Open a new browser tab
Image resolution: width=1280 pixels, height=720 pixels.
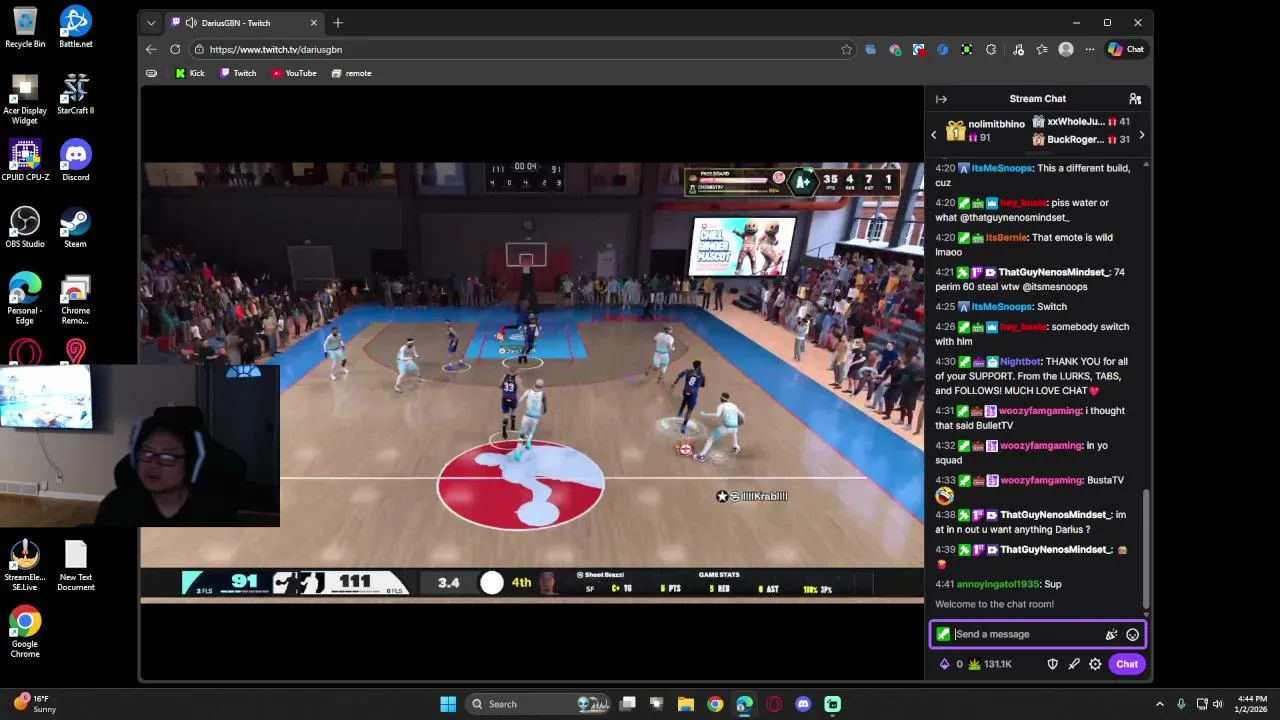click(338, 22)
